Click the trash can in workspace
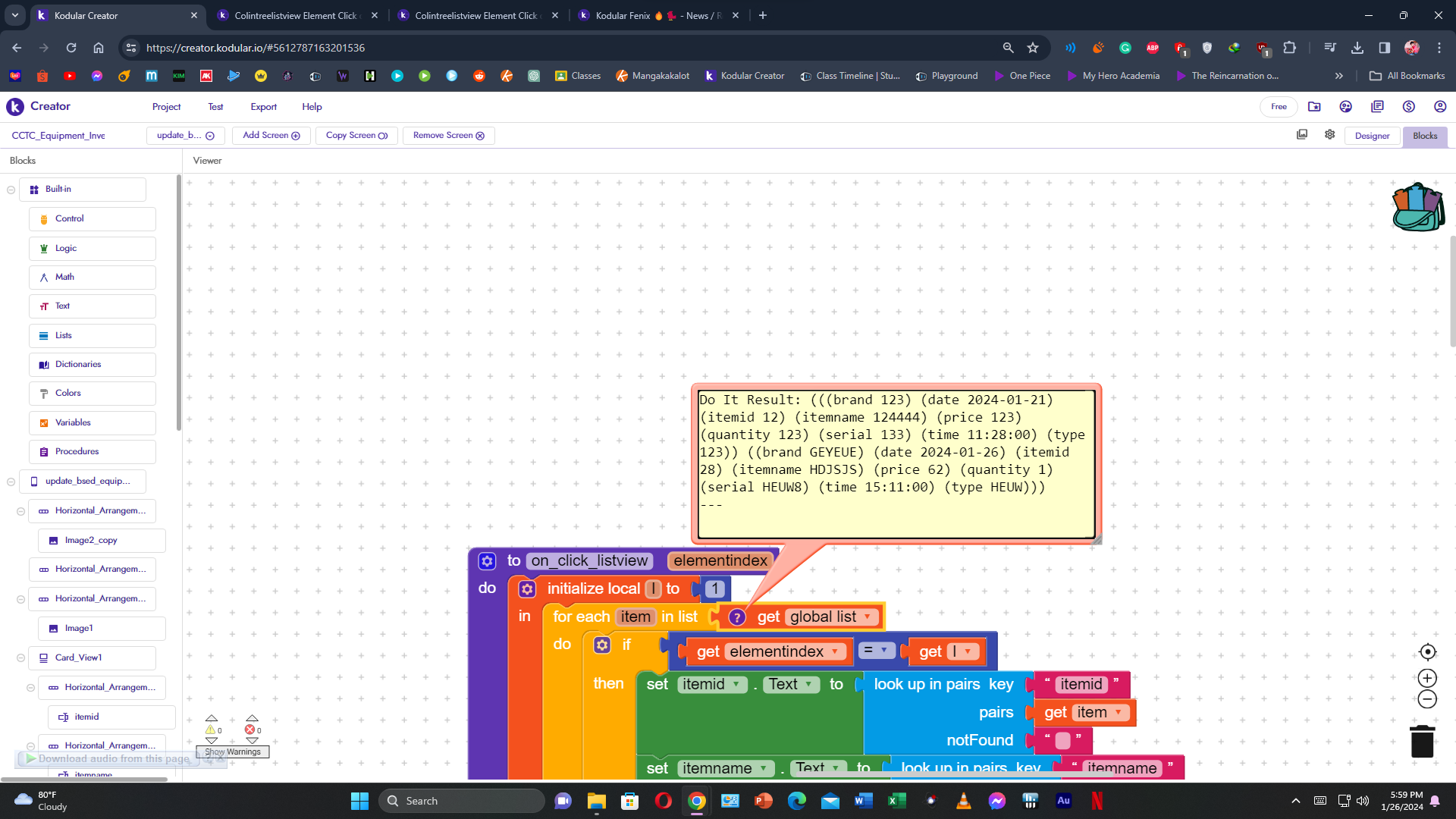 (1422, 741)
